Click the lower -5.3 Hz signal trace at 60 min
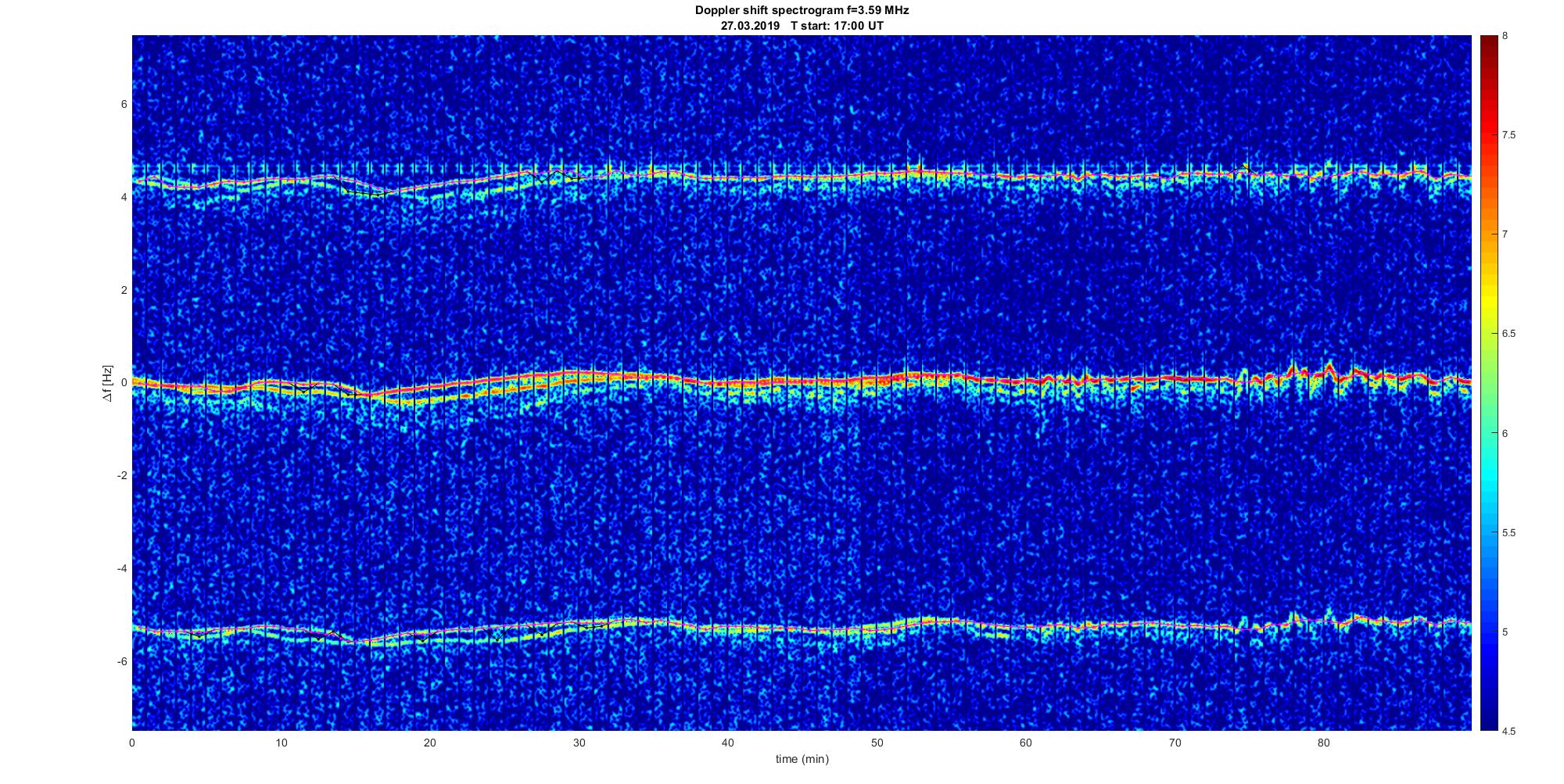Screen dimensions: 1564x784 (x=1026, y=627)
